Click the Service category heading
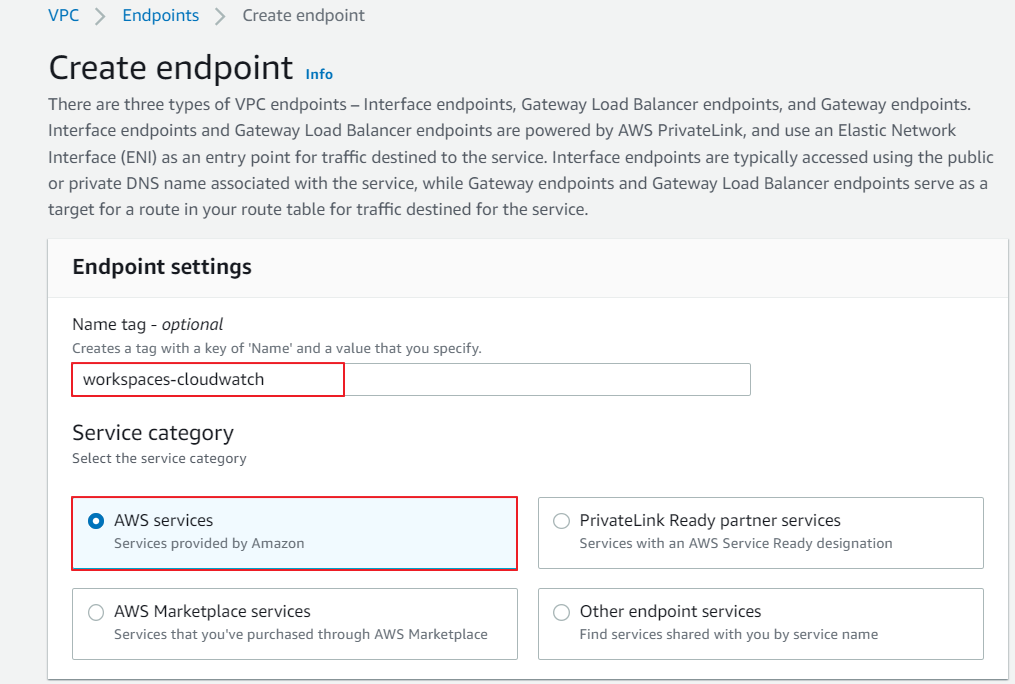The height and width of the screenshot is (684, 1015). pos(152,433)
